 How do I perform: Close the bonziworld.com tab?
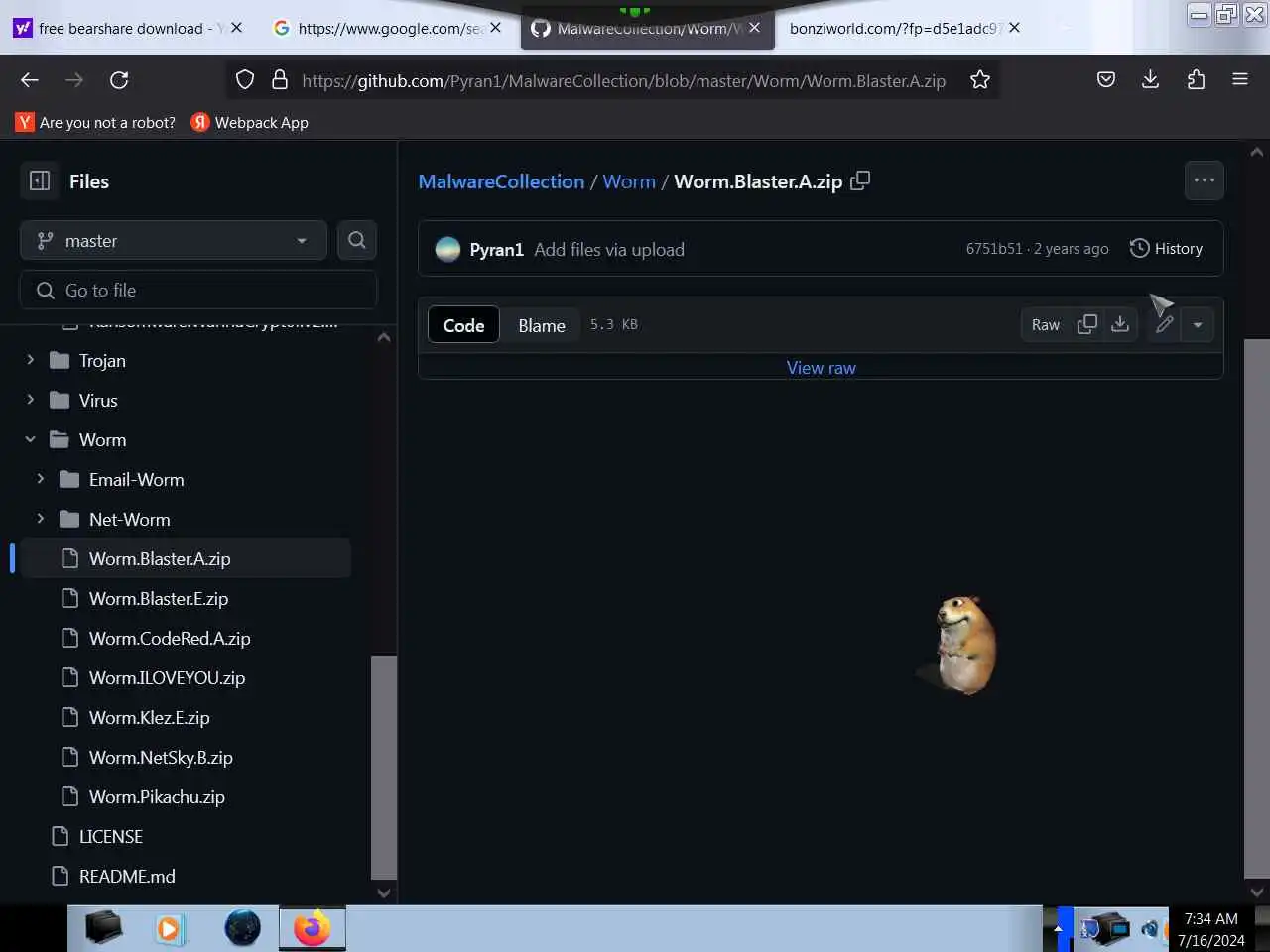(1014, 28)
